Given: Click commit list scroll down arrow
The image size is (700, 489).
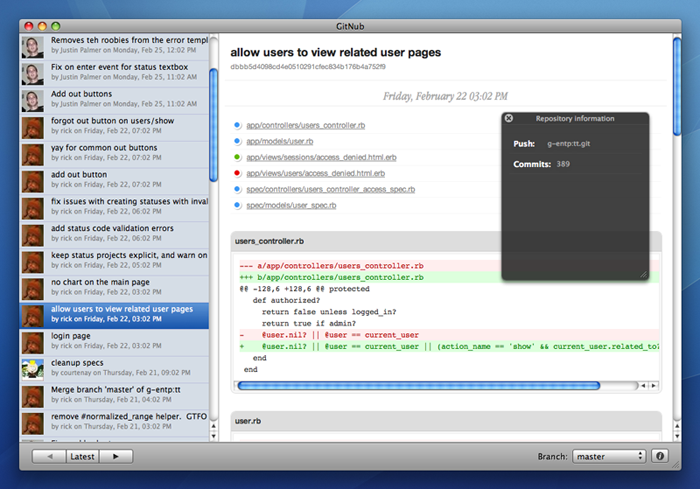Looking at the screenshot, I should (x=213, y=436).
